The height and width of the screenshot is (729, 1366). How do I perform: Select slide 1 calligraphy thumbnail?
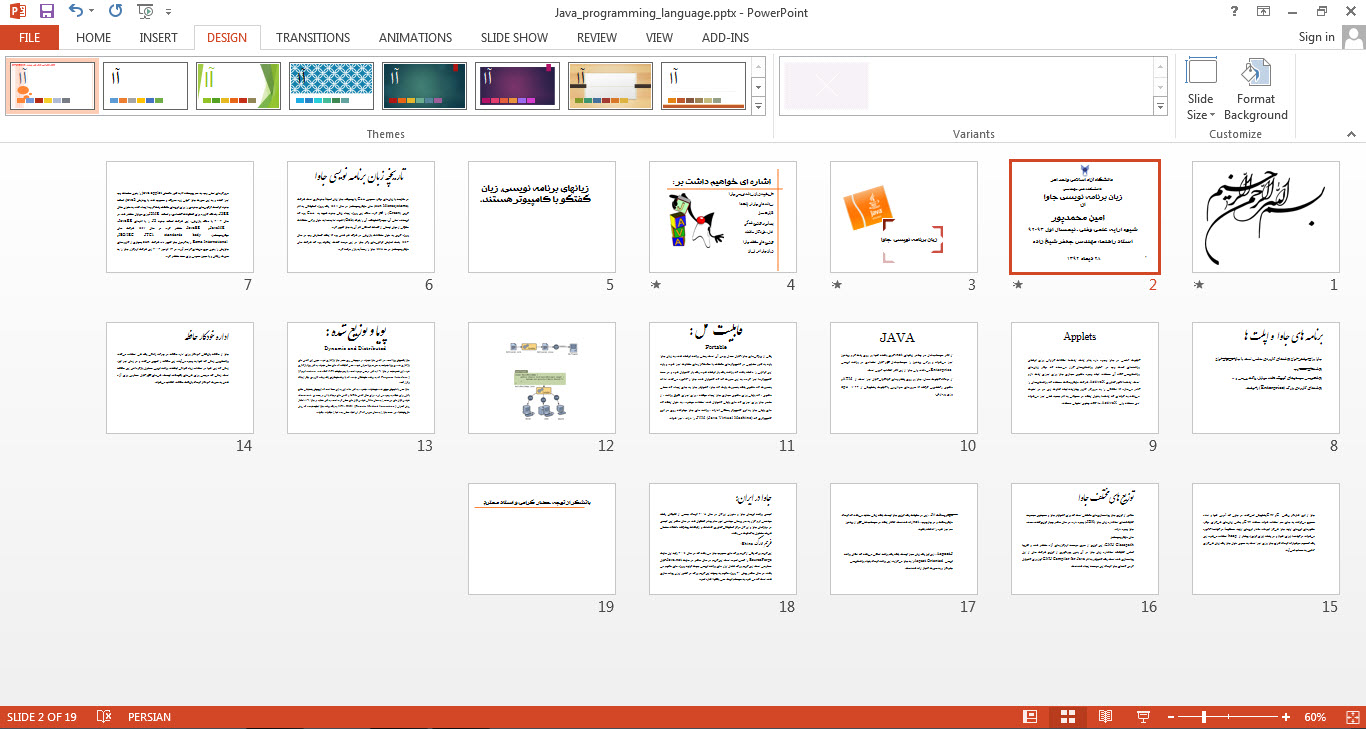coord(1266,217)
